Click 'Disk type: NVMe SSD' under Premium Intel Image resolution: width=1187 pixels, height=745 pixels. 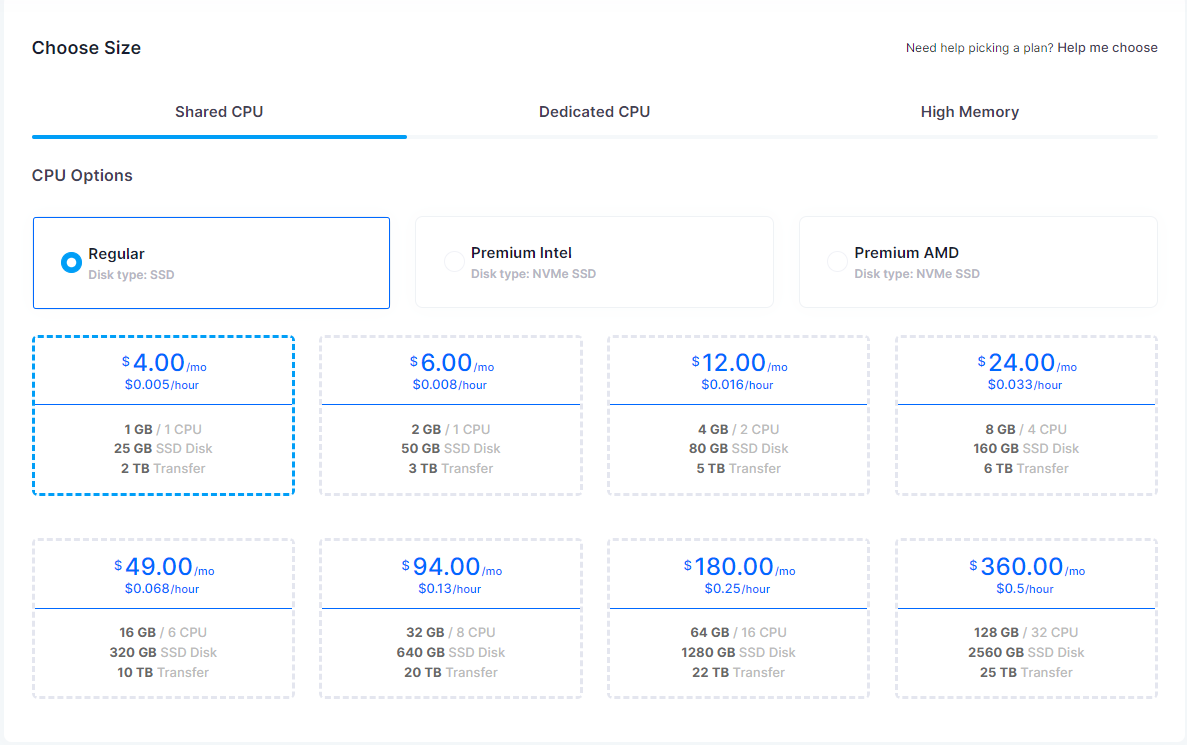click(x=533, y=274)
